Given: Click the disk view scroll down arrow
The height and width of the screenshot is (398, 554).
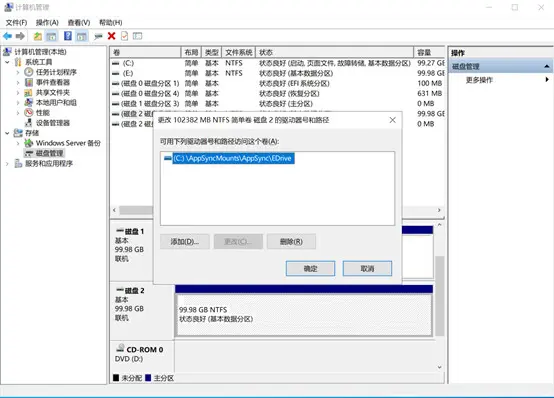Looking at the screenshot, I should tap(440, 368).
